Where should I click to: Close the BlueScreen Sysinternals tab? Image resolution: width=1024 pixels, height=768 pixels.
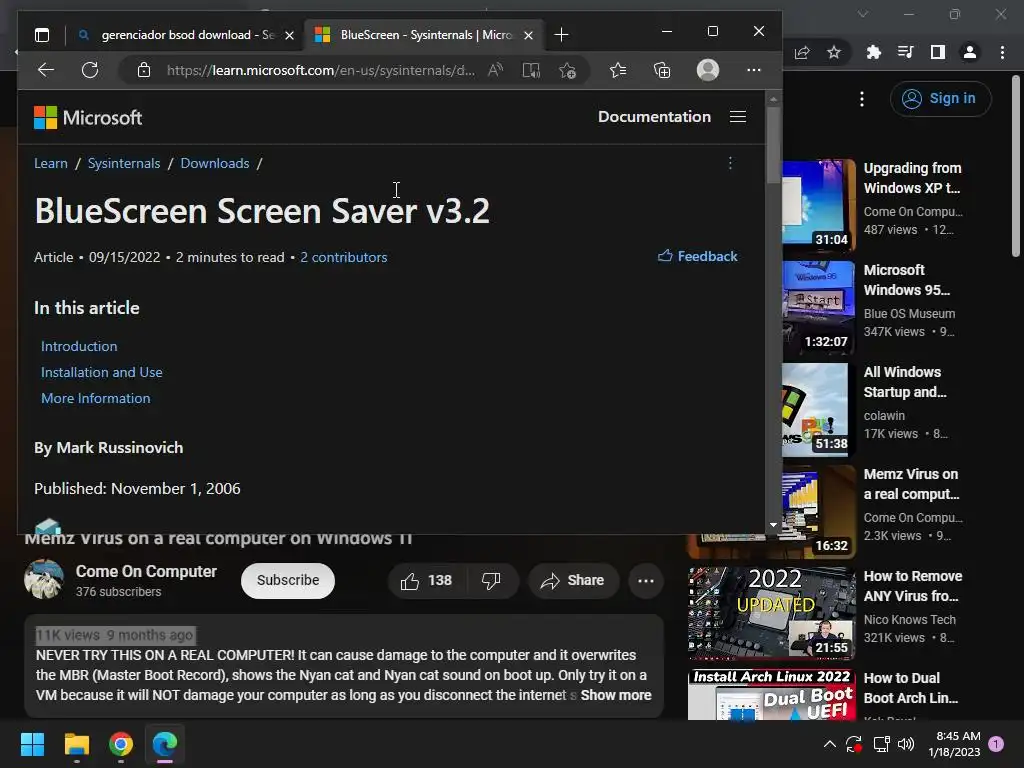pyautogui.click(x=529, y=35)
